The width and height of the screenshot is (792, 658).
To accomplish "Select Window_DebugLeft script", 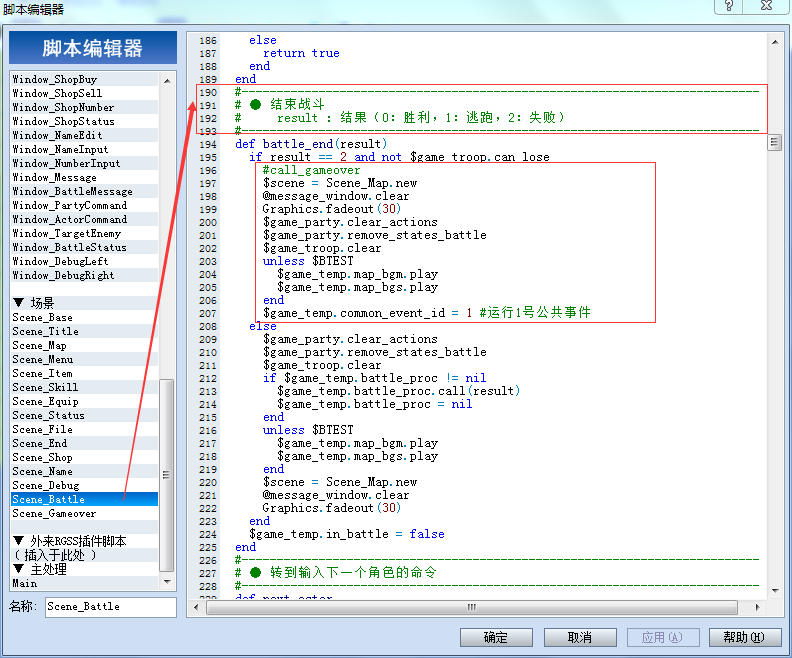I will 85,262.
